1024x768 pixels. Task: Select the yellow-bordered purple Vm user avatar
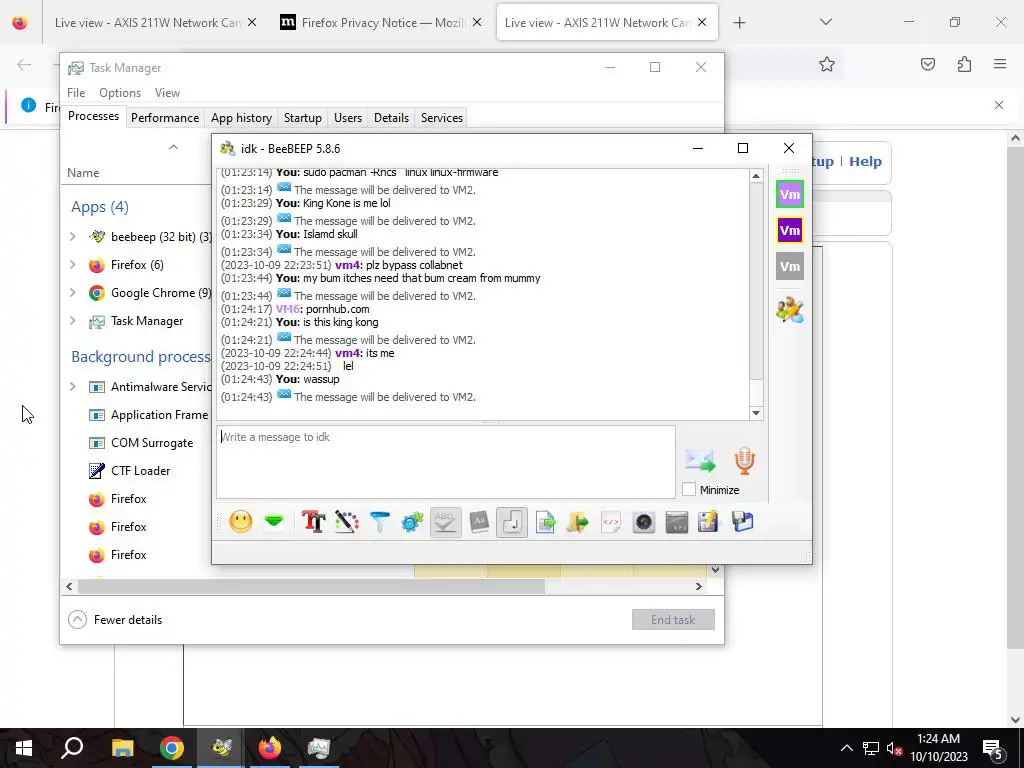click(x=790, y=230)
